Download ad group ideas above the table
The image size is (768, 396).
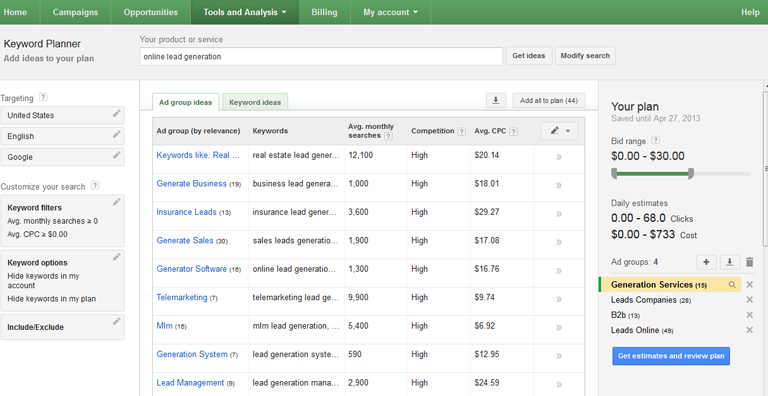[x=496, y=100]
